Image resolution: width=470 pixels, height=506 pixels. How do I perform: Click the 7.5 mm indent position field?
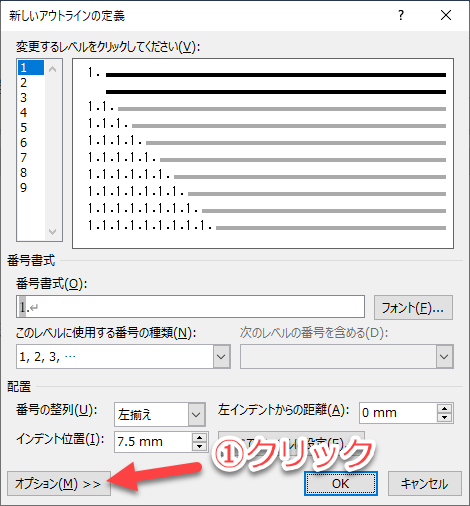(x=153, y=442)
